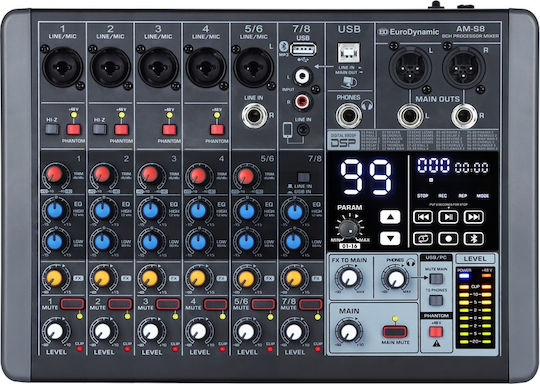This screenshot has height=384, width=540.
Task: Start recording with the record button
Action: (448, 239)
